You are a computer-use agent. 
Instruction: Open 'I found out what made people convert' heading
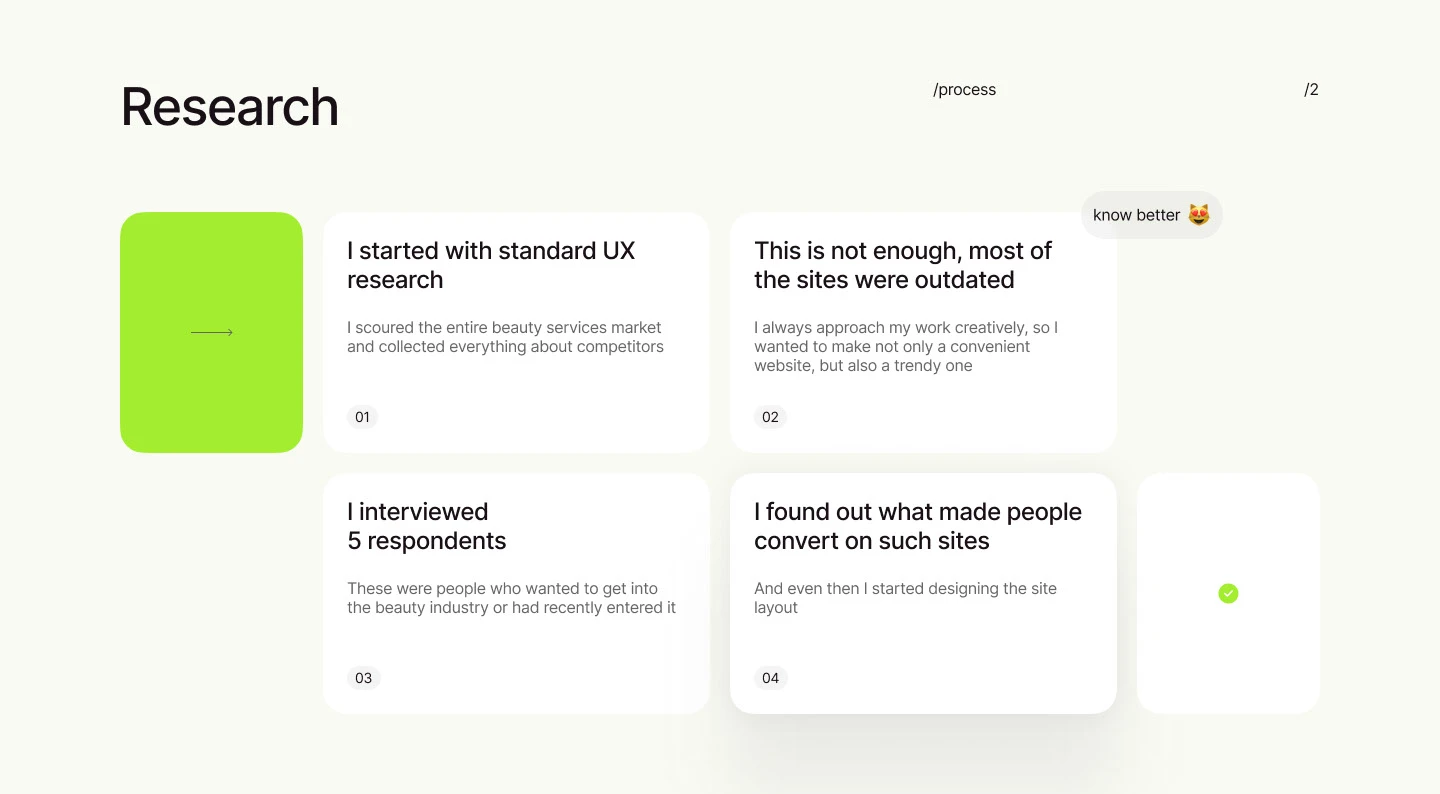[x=917, y=526]
